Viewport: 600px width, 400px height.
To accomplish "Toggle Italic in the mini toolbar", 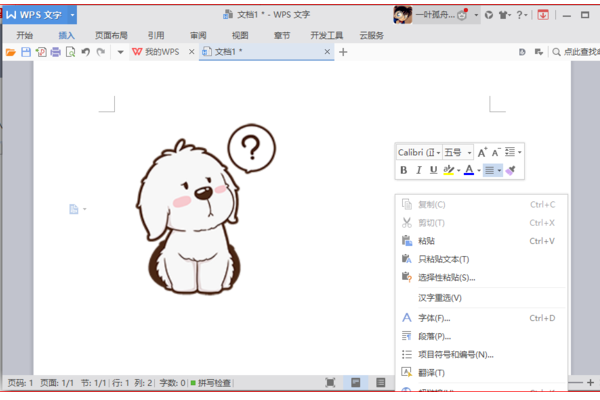I will tap(418, 171).
